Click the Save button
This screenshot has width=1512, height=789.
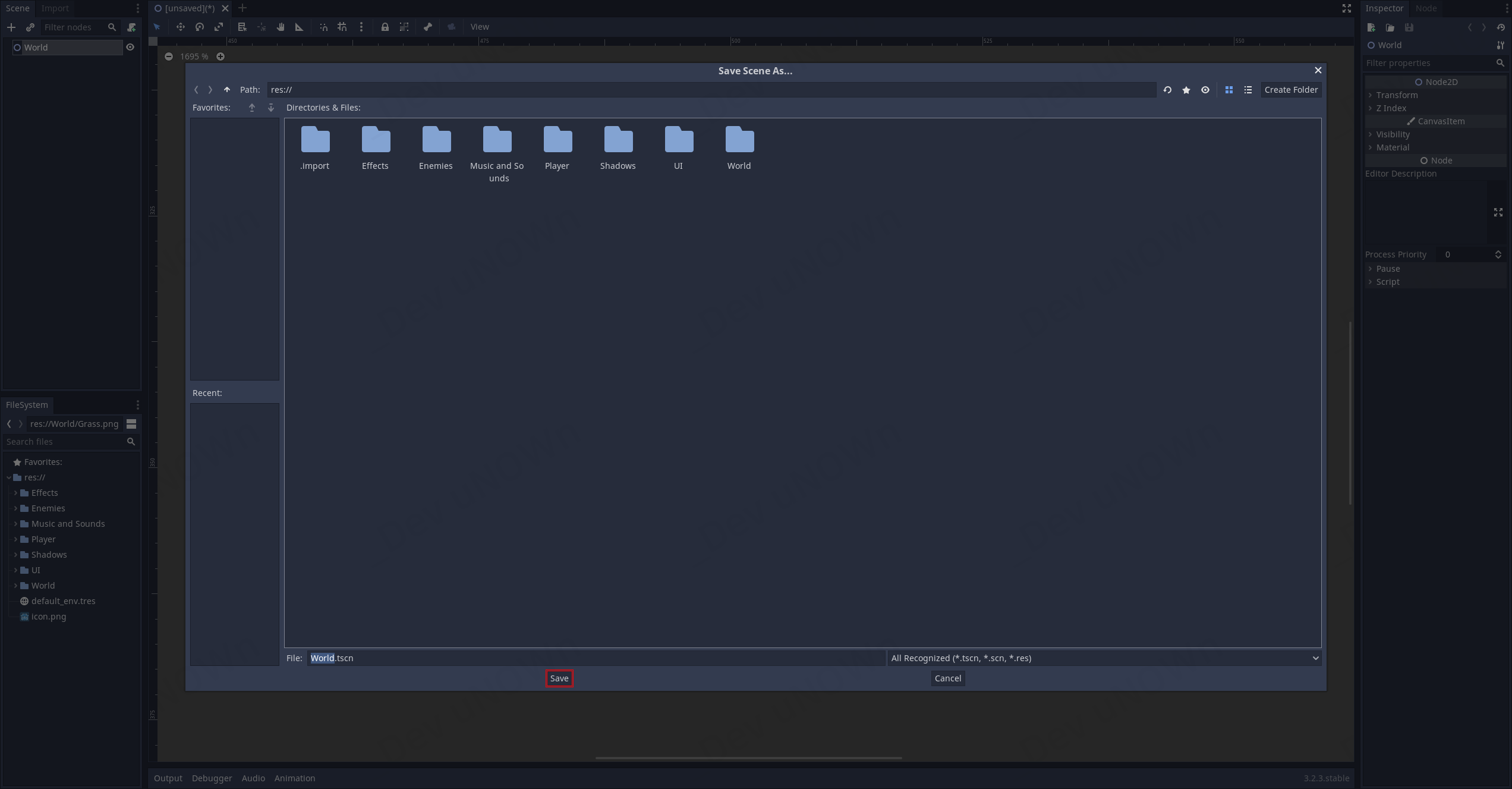point(559,678)
